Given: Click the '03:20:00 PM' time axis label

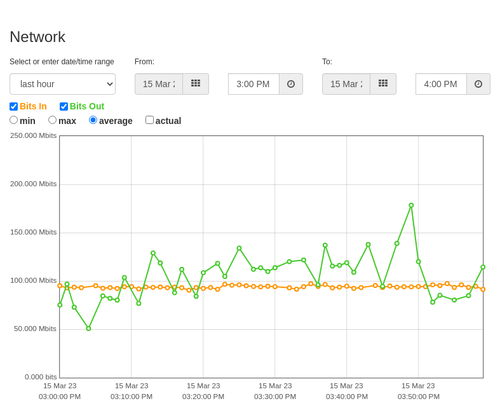Looking at the screenshot, I should (x=203, y=397).
